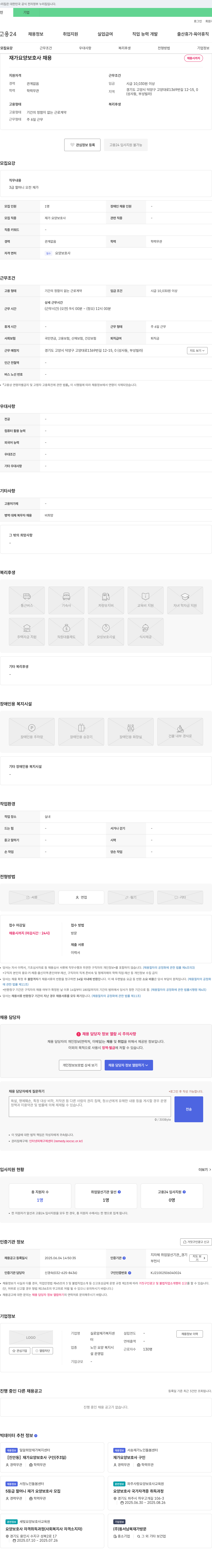The image size is (212, 1568).
Task: Jump to 전형방법 section tab
Action: tap(164, 48)
